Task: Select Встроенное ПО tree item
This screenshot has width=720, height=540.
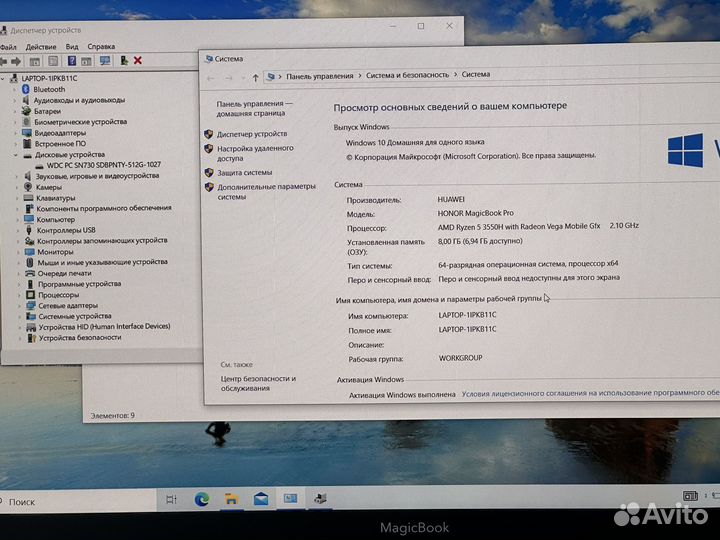Action: click(60, 144)
